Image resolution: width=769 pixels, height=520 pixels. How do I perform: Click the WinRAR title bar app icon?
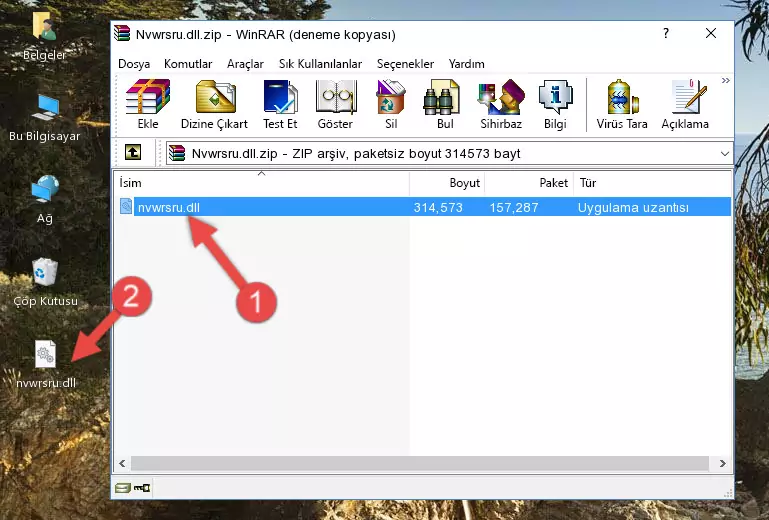pos(122,33)
